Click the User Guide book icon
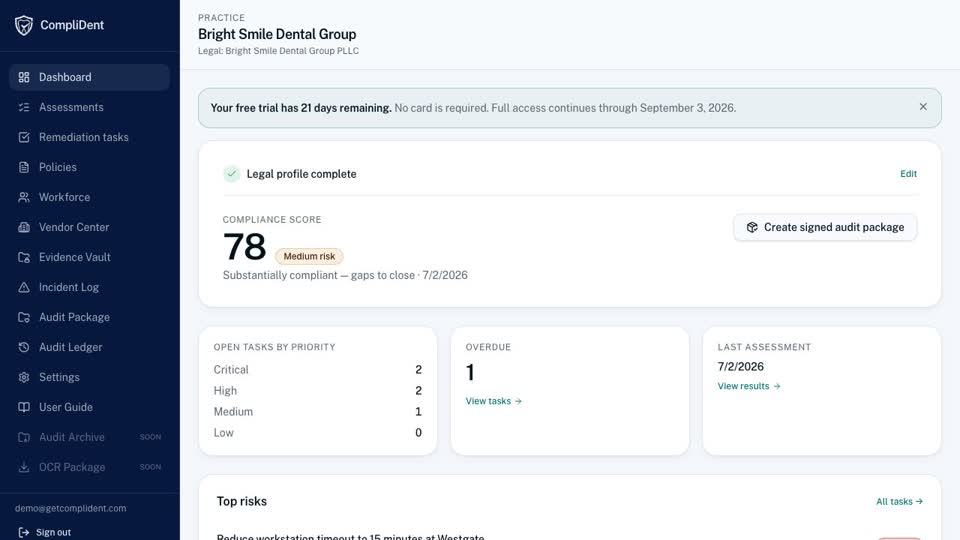The width and height of the screenshot is (960, 540). click(24, 407)
